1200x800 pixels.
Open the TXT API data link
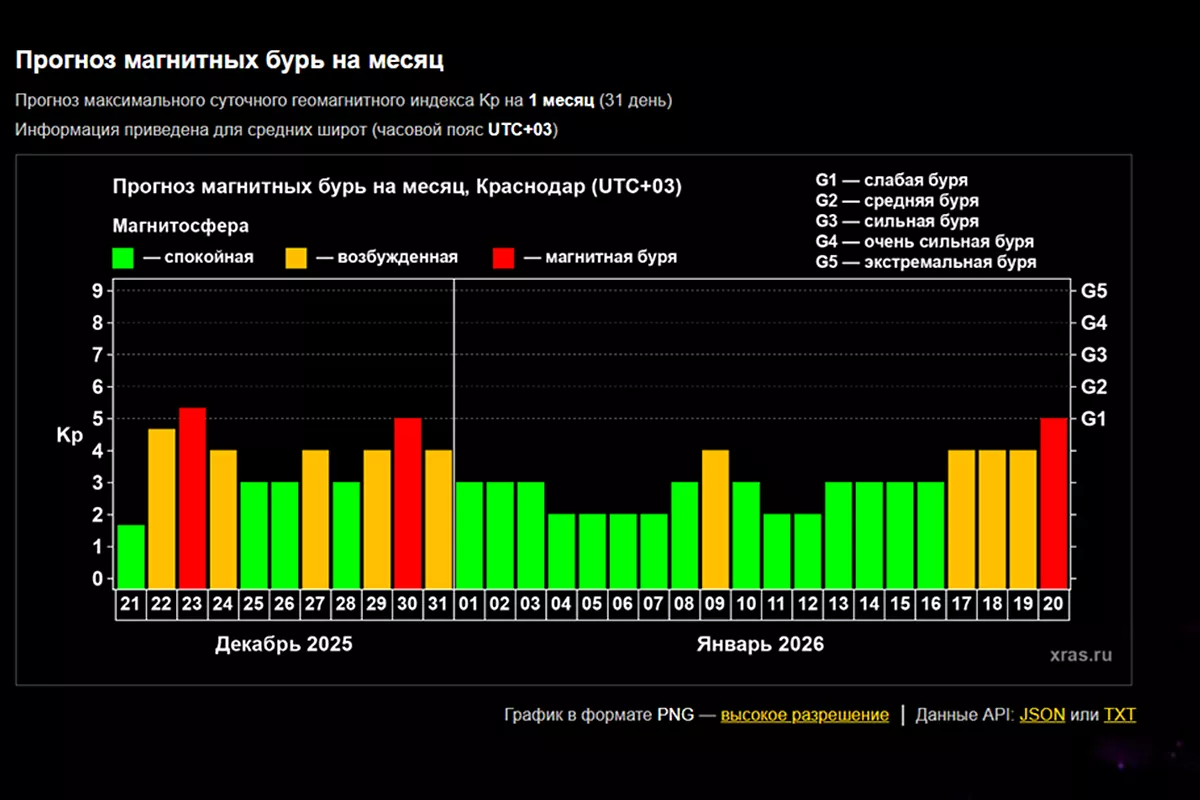pos(1119,715)
